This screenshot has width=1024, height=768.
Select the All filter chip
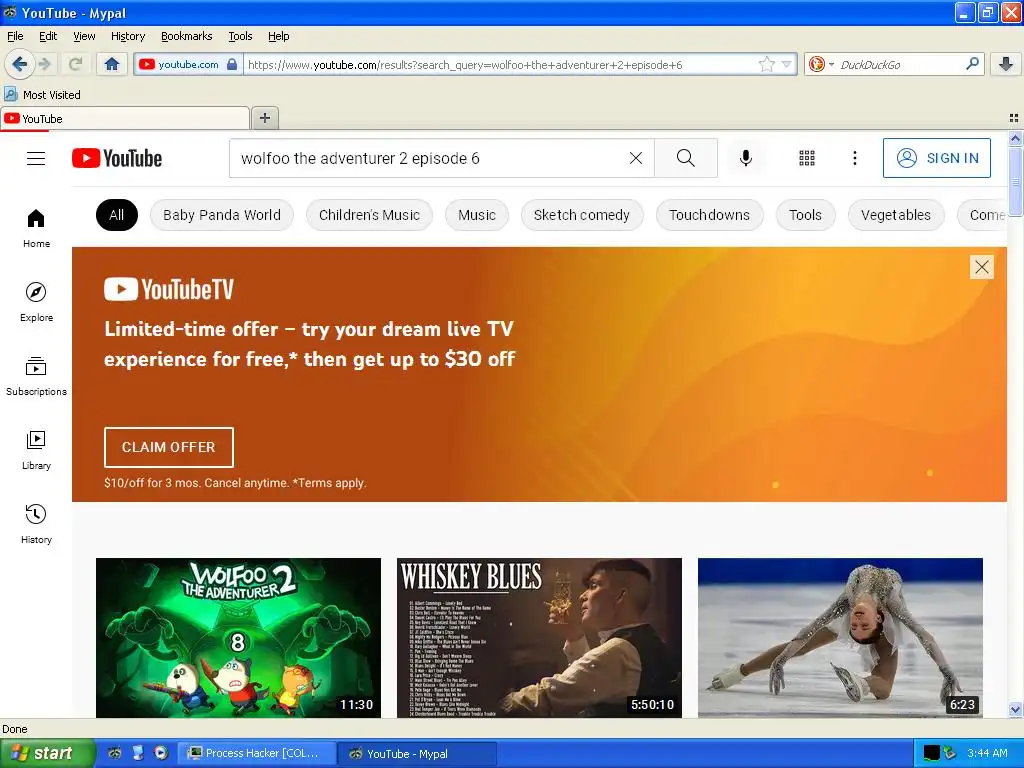point(117,215)
